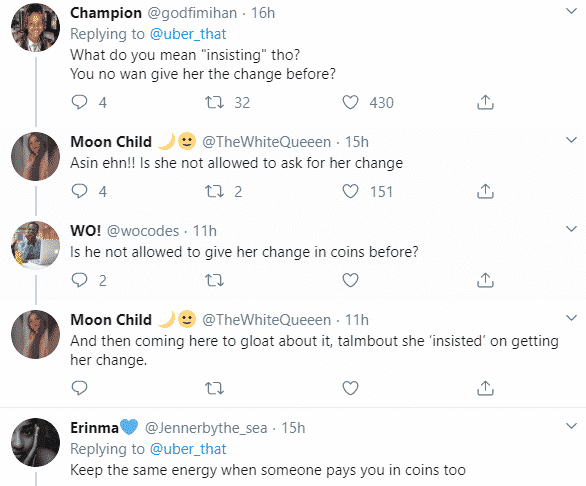Retweet the WO! tweet about coins
Viewport: 586px width, 486px height.
[215, 280]
